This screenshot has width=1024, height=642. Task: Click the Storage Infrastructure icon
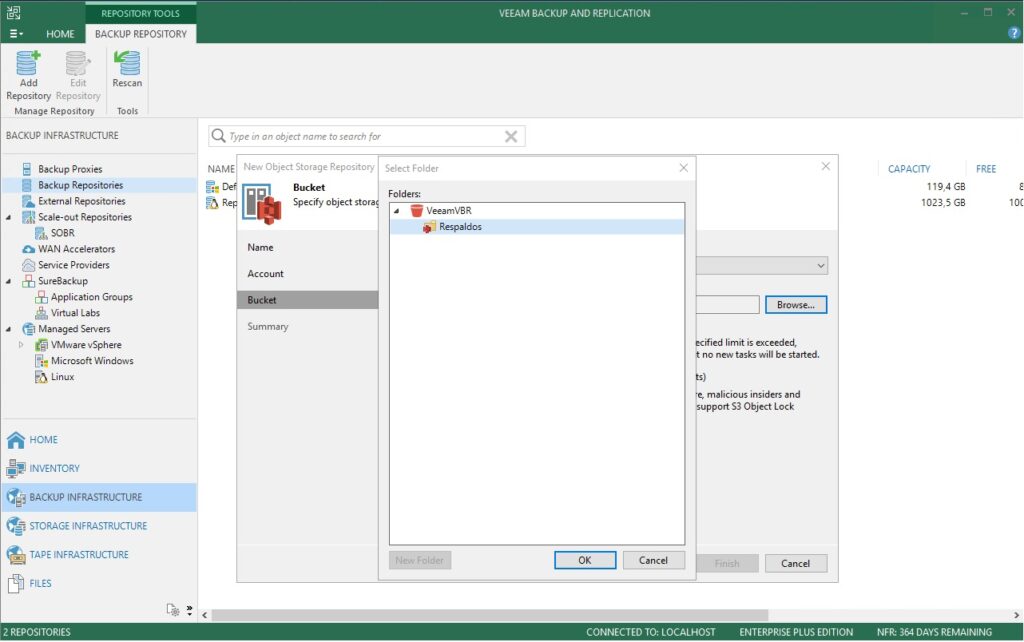coord(16,526)
